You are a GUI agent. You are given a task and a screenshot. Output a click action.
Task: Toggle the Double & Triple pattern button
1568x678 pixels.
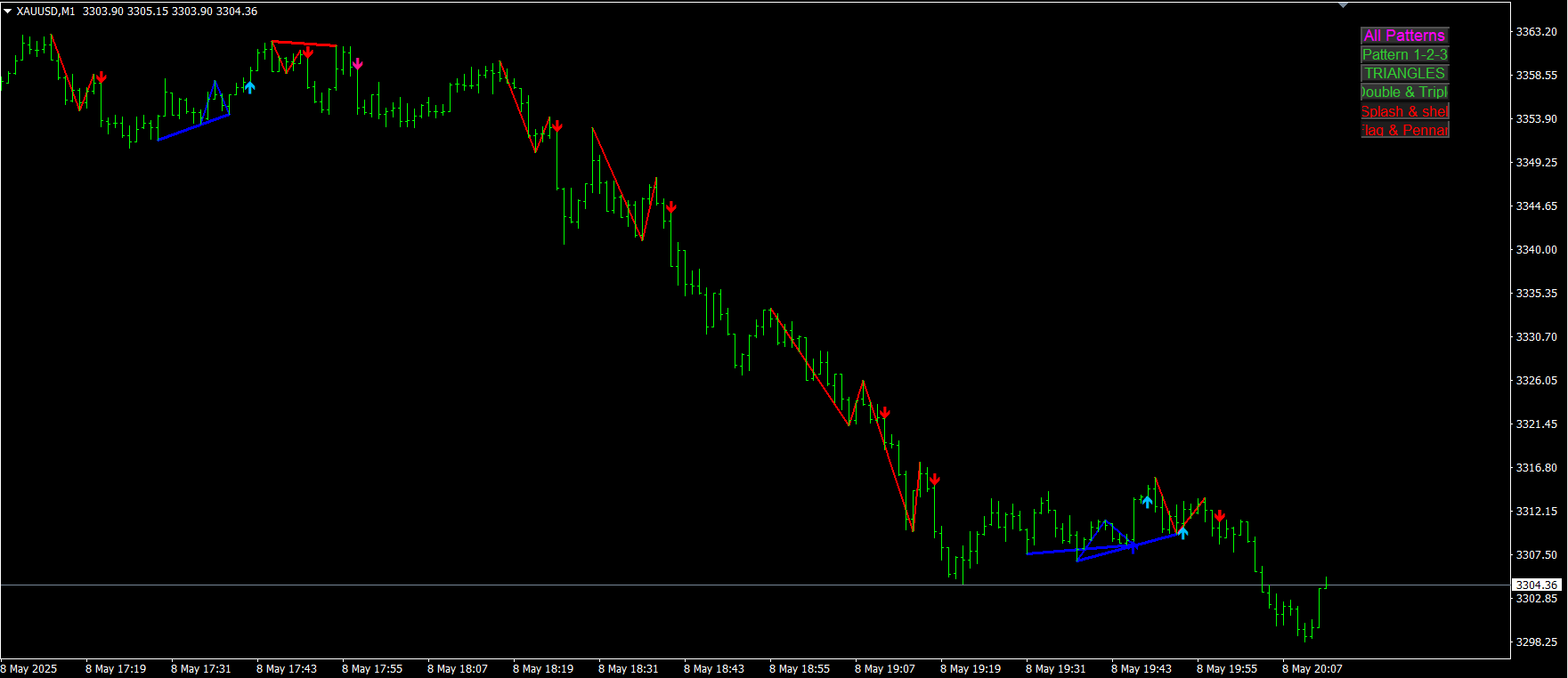click(1405, 92)
